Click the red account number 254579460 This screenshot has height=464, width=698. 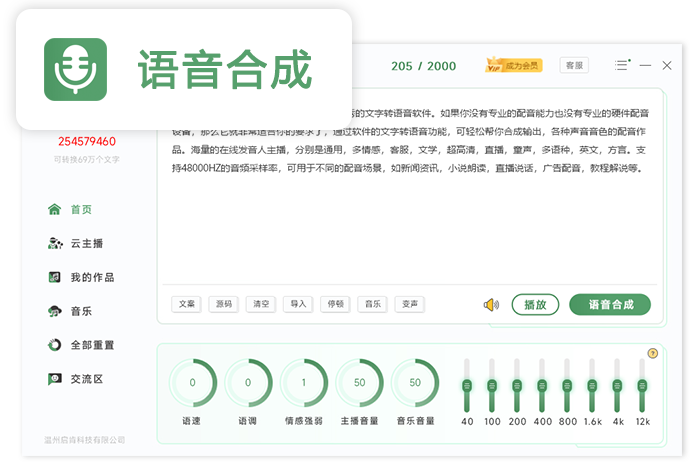click(x=87, y=142)
